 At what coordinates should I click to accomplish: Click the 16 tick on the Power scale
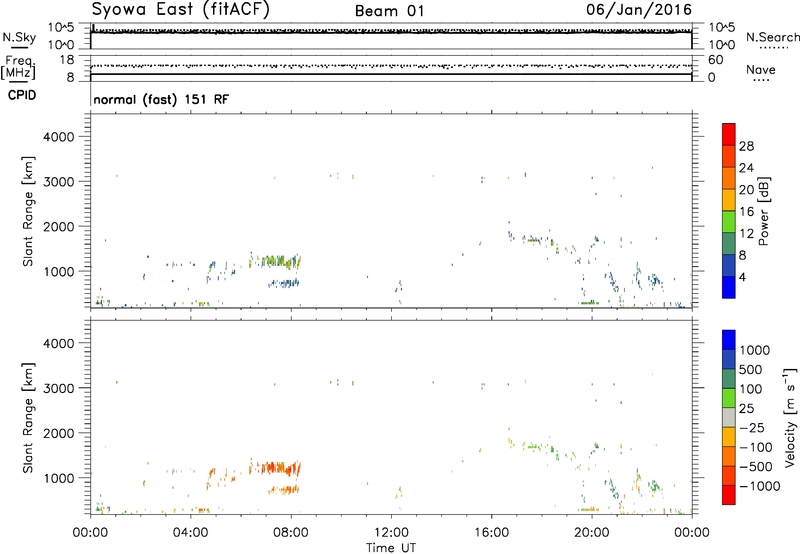[746, 212]
